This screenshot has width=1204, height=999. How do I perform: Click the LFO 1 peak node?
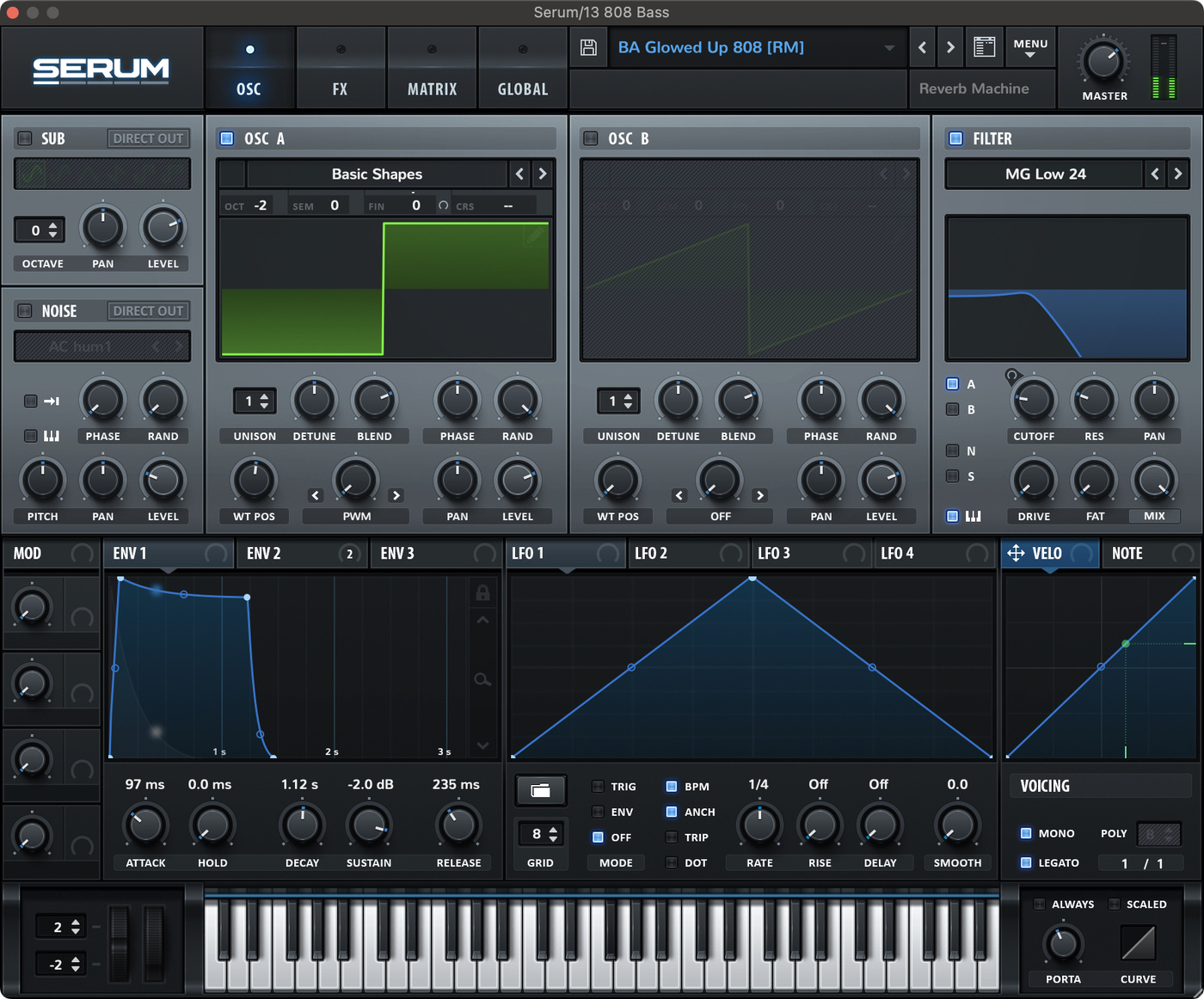click(752, 579)
